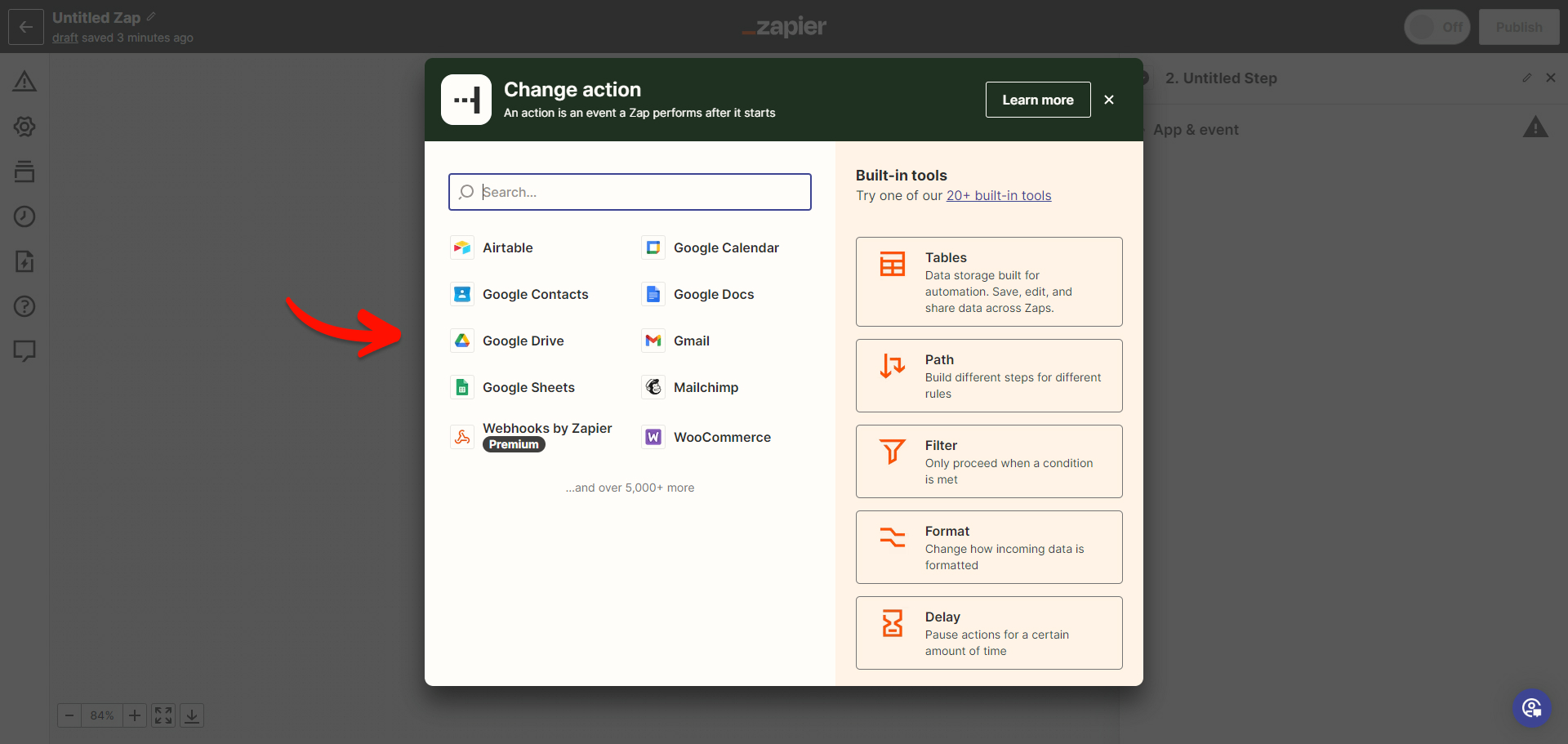Open the 20+ built-in tools link
1568x744 pixels.
[998, 196]
